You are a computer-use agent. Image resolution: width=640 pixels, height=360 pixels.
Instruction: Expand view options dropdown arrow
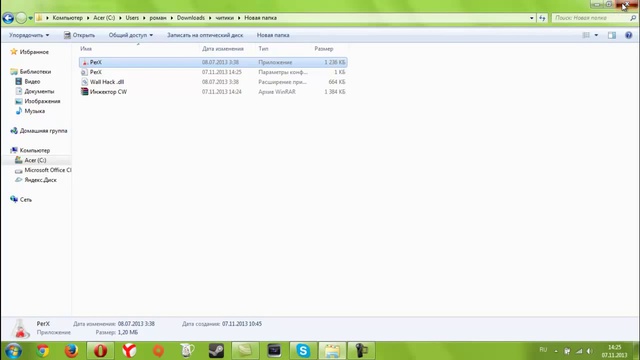[x=596, y=35]
